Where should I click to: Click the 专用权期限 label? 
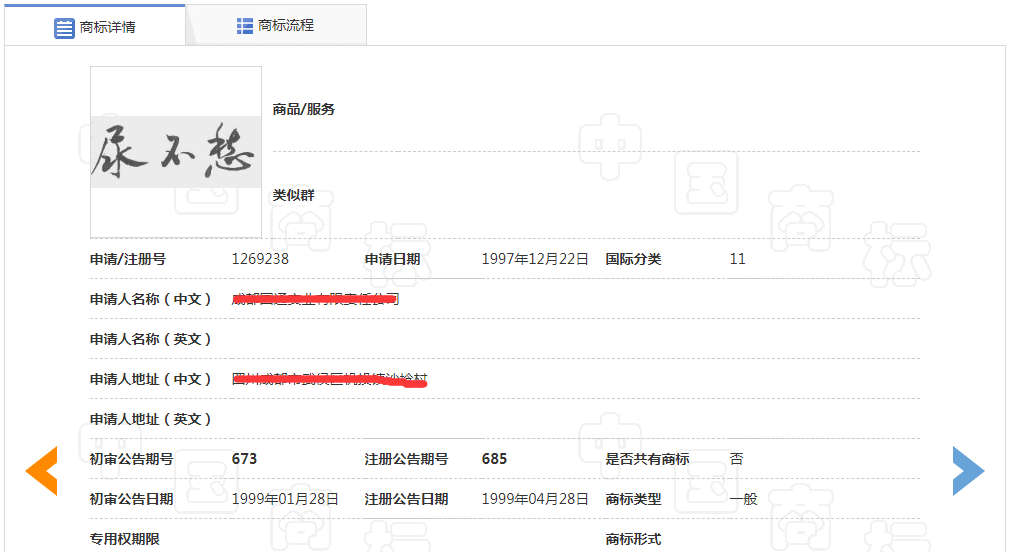tap(125, 539)
